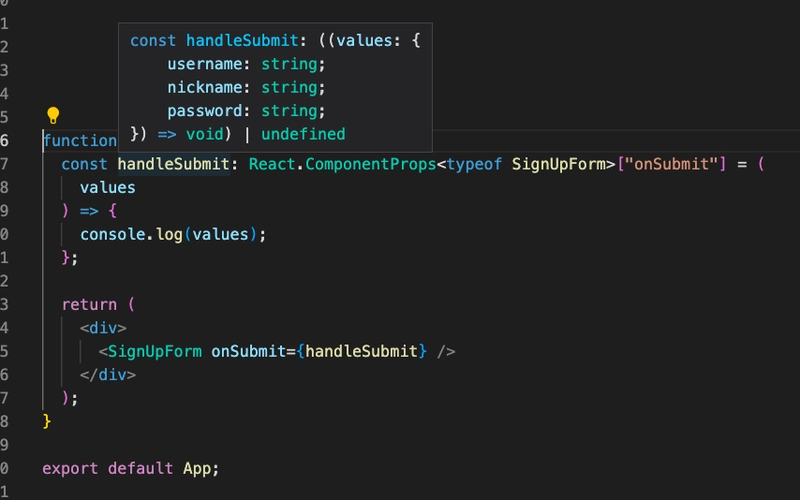
Task: Click void in the hover tooltip
Action: 205,134
